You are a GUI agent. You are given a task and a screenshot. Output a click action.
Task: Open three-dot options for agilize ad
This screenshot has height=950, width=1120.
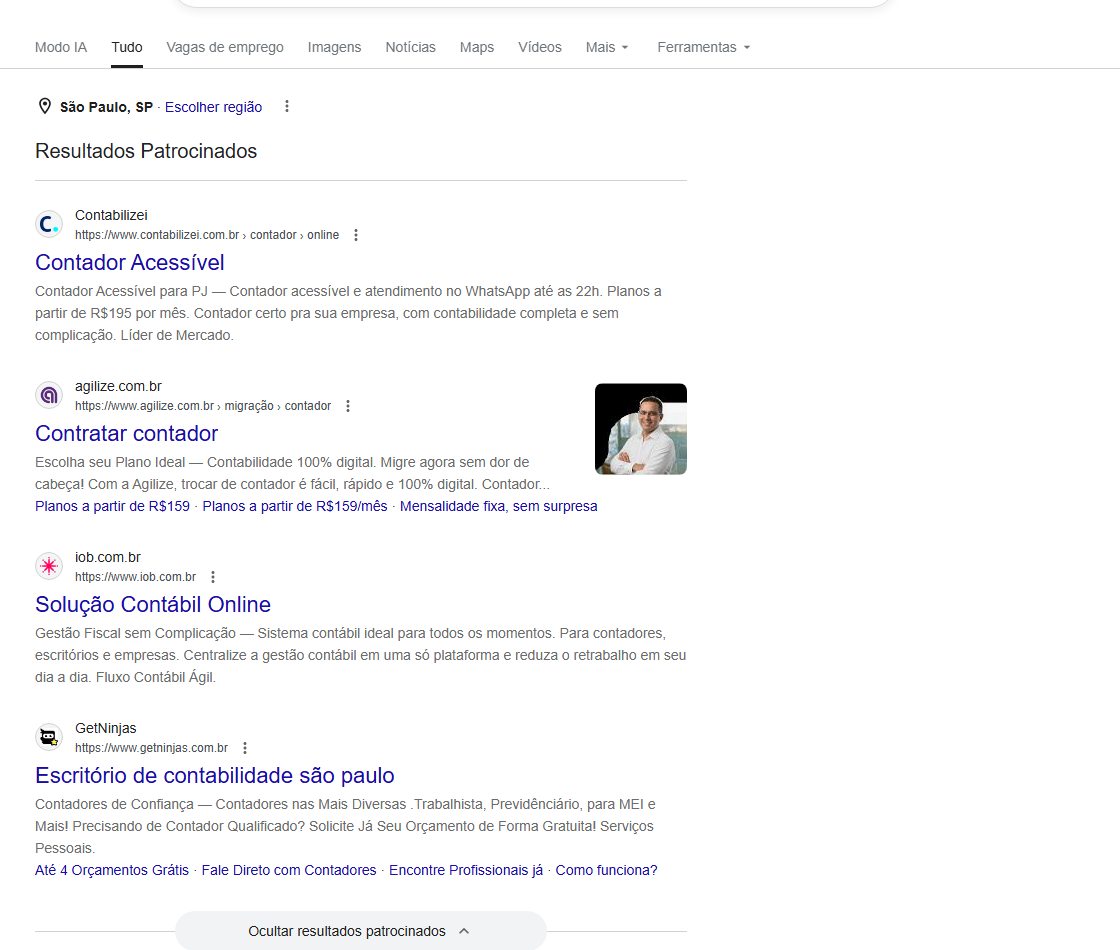tap(348, 406)
